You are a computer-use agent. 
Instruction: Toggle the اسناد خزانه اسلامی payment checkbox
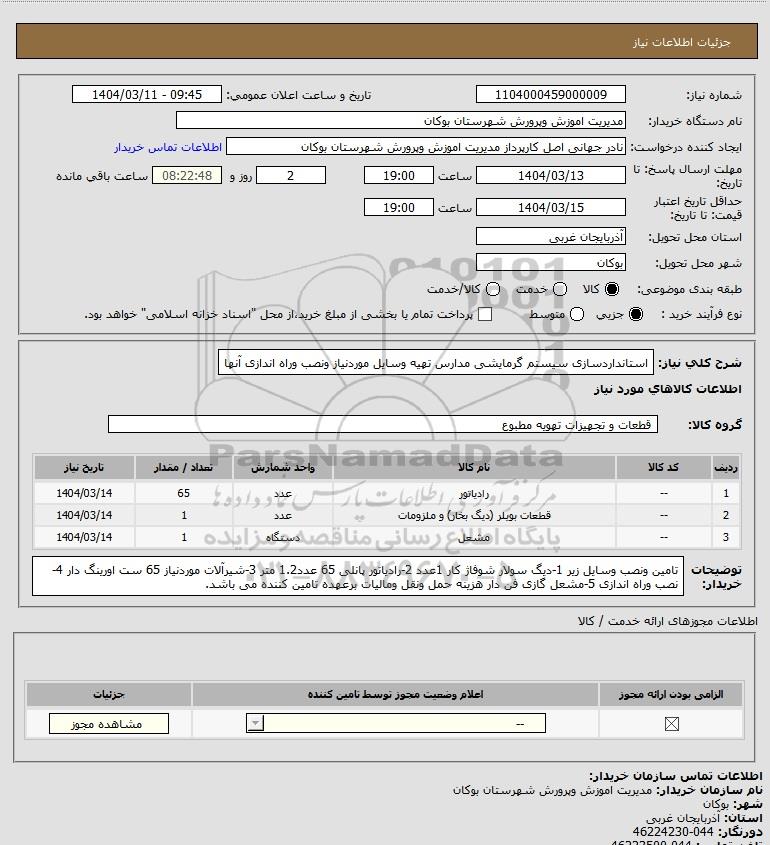pyautogui.click(x=485, y=314)
